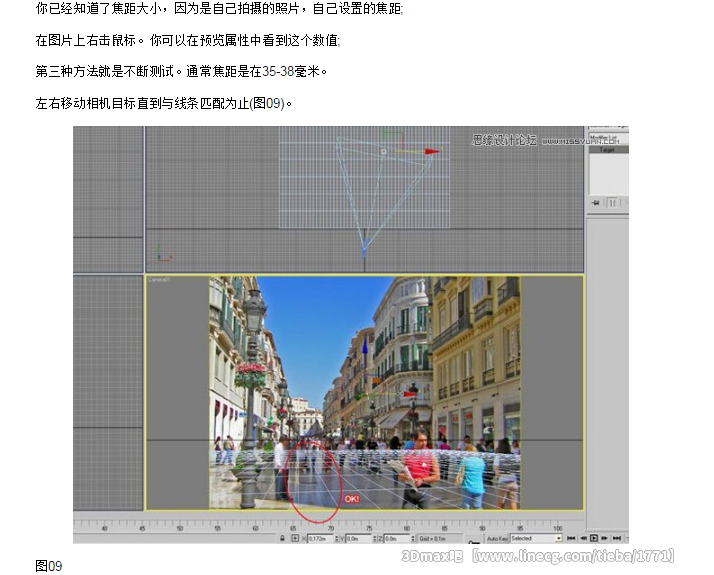Go to start frame playback button
714x575 pixels.
(x=571, y=539)
